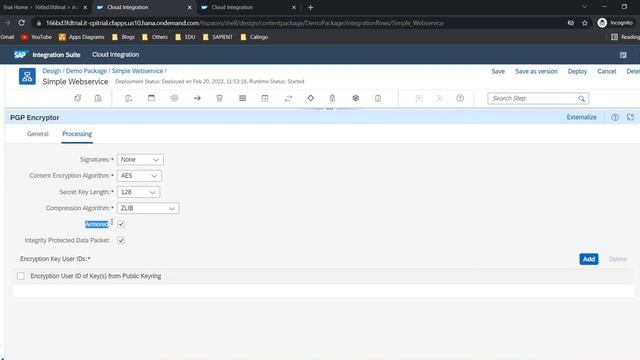The width and height of the screenshot is (640, 360).
Task: Open the Participant palette icon
Action: point(129,98)
